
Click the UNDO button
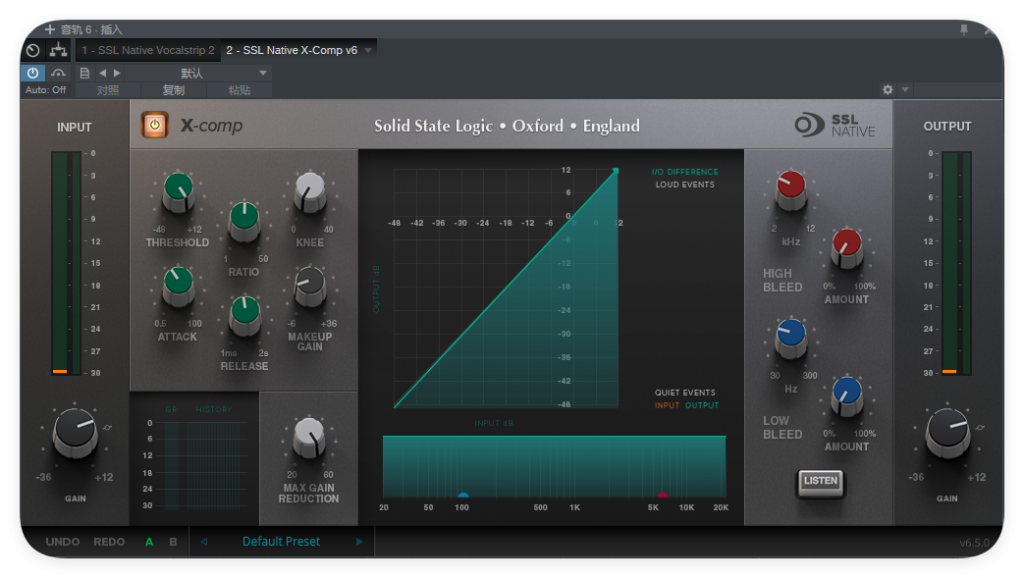[63, 541]
